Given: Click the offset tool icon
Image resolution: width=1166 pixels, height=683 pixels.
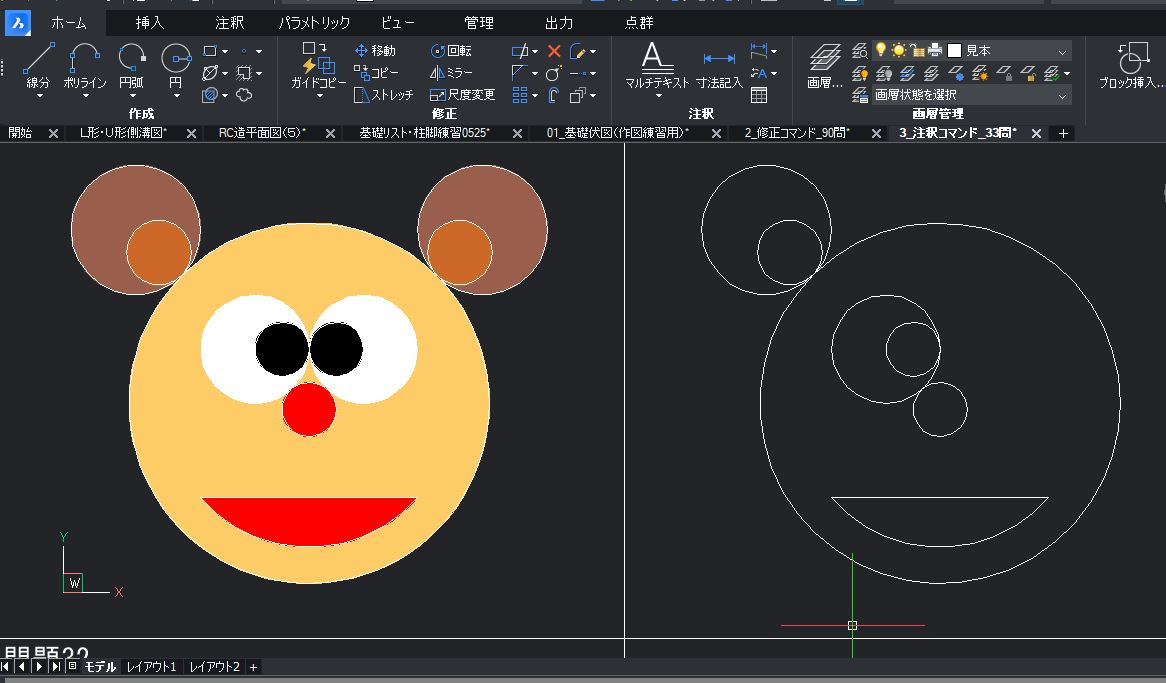Looking at the screenshot, I should [554, 95].
